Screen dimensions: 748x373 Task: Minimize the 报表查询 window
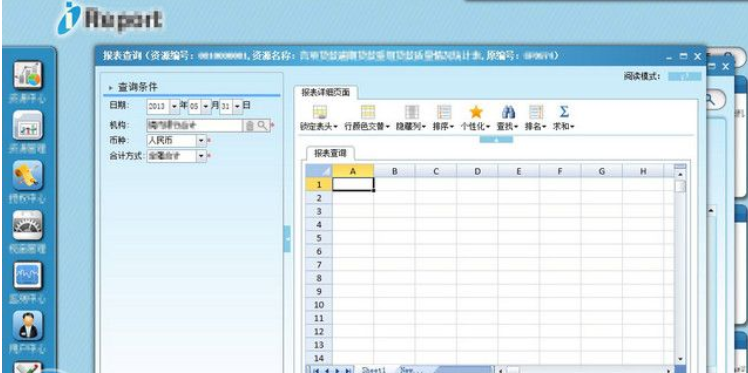[670, 57]
